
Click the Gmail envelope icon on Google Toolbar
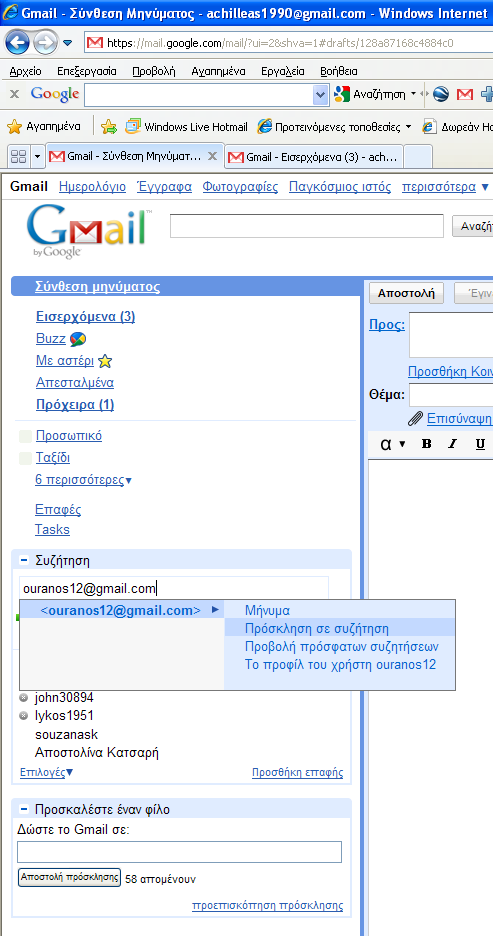pos(465,94)
